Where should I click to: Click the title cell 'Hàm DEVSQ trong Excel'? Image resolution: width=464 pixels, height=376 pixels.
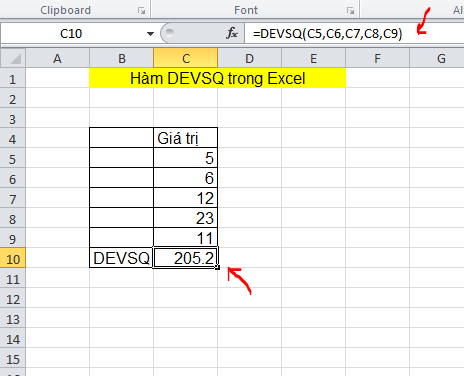tap(217, 78)
